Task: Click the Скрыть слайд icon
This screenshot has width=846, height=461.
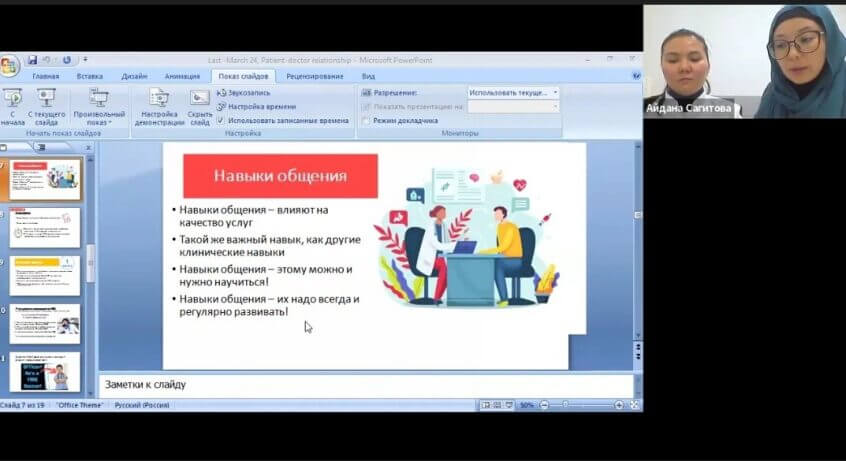Action: [200, 97]
